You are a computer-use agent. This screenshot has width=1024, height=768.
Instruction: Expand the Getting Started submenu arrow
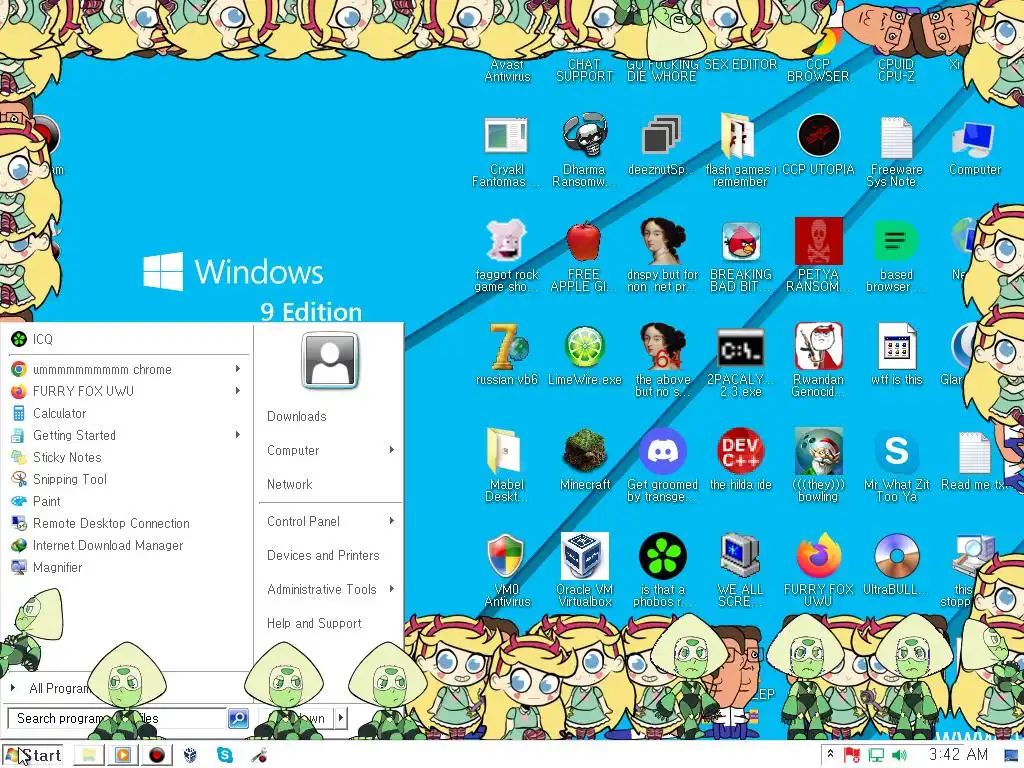click(238, 435)
